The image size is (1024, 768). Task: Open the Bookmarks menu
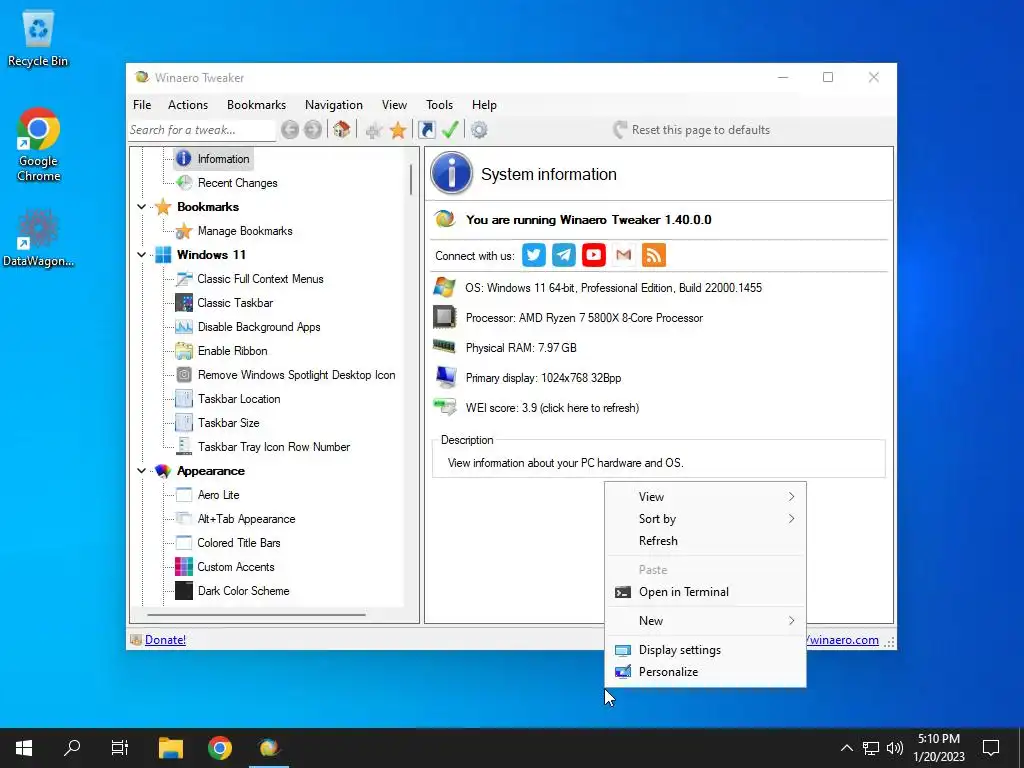(257, 105)
